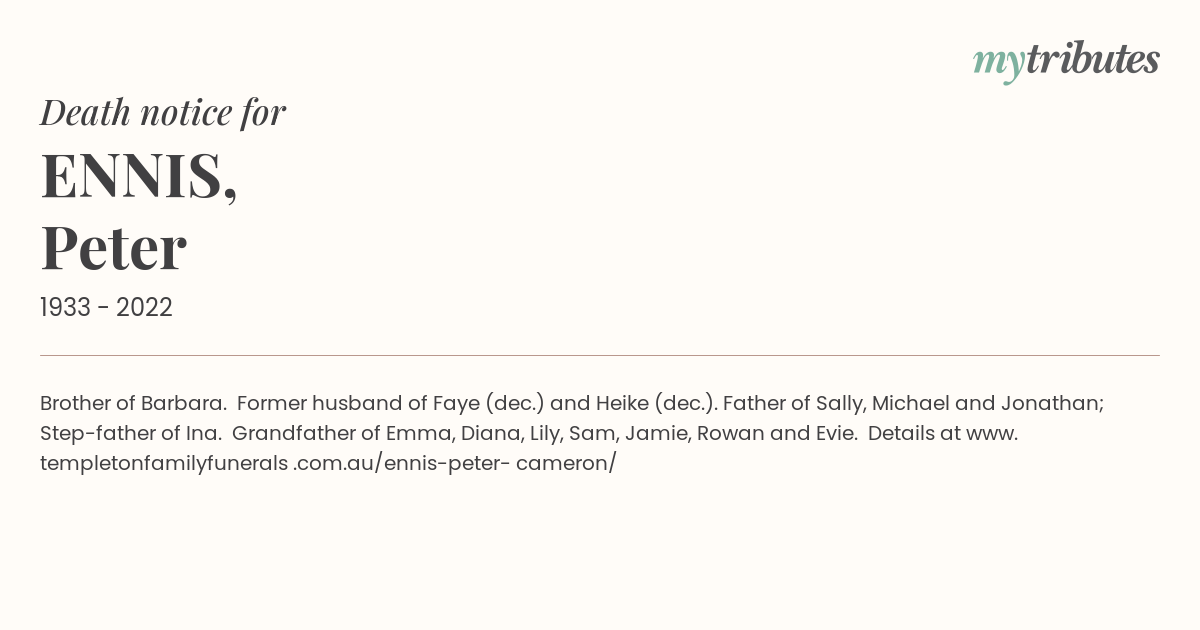1200x630 pixels.
Task: Click "cameron/" at end of URL
Action: point(566,464)
